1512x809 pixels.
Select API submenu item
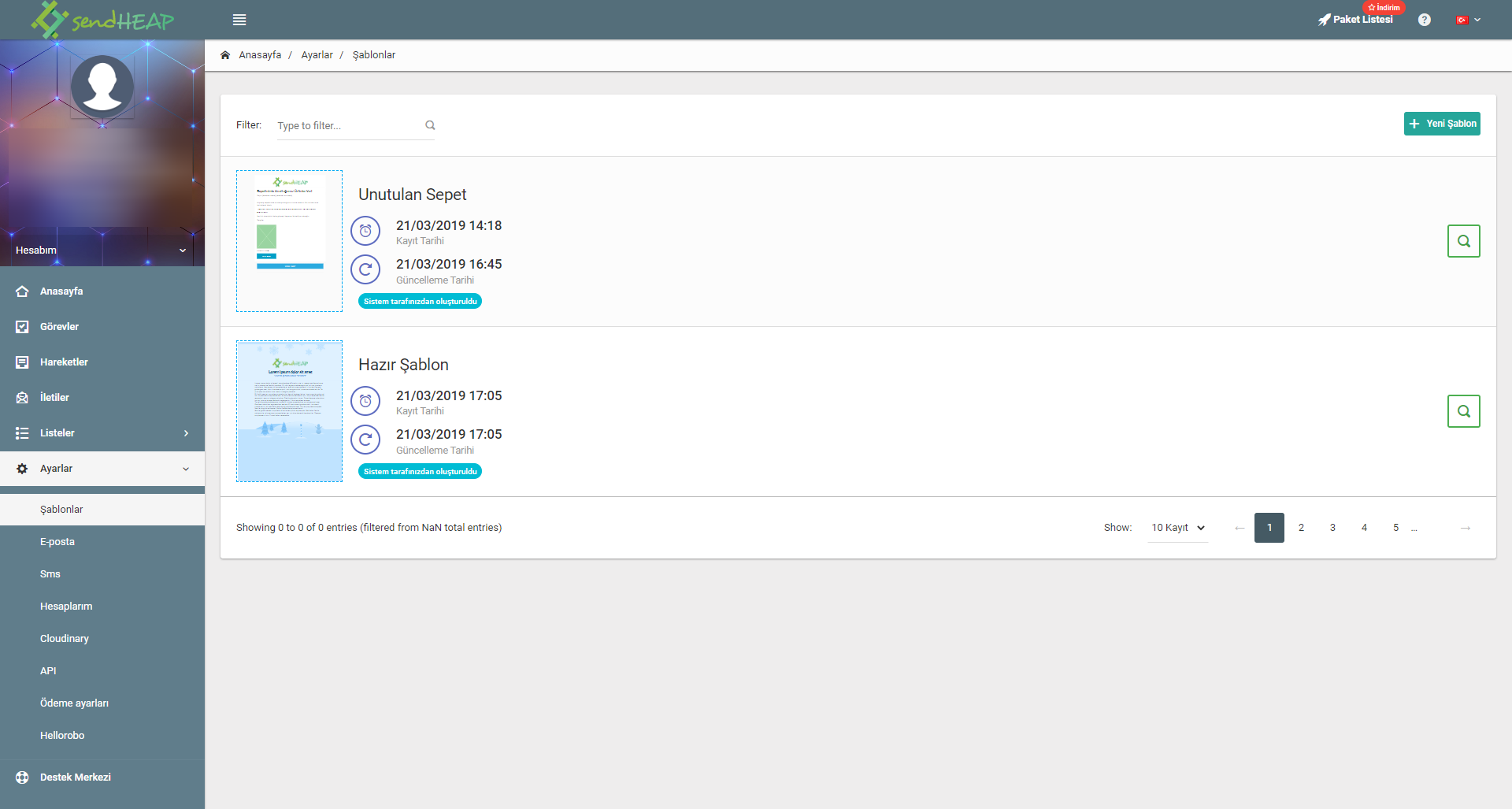click(102, 671)
